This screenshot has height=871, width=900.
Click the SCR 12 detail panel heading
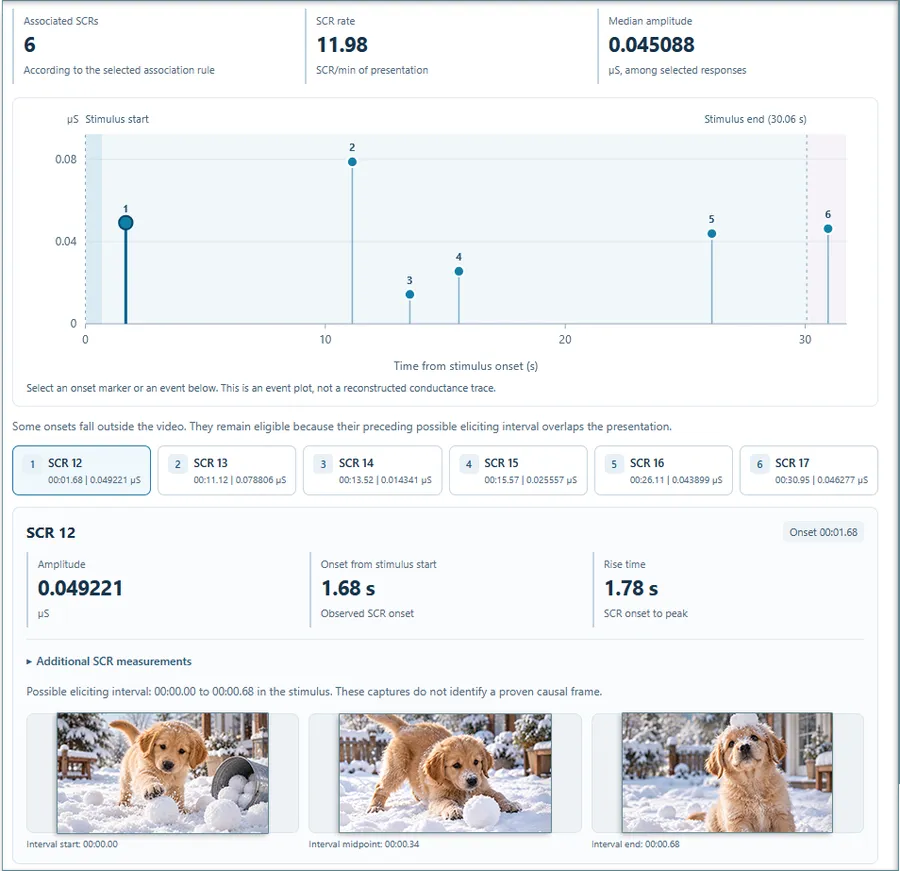[51, 533]
